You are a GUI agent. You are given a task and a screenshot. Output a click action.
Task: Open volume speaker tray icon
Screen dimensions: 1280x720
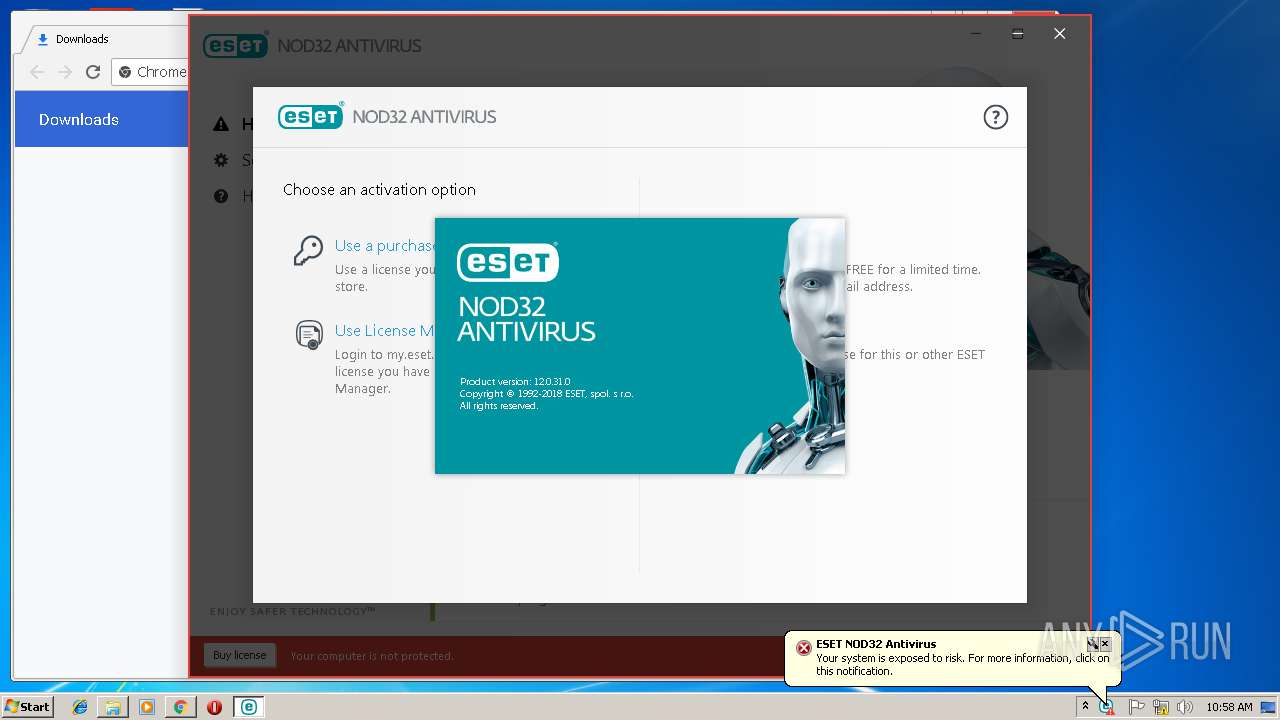pos(1184,707)
